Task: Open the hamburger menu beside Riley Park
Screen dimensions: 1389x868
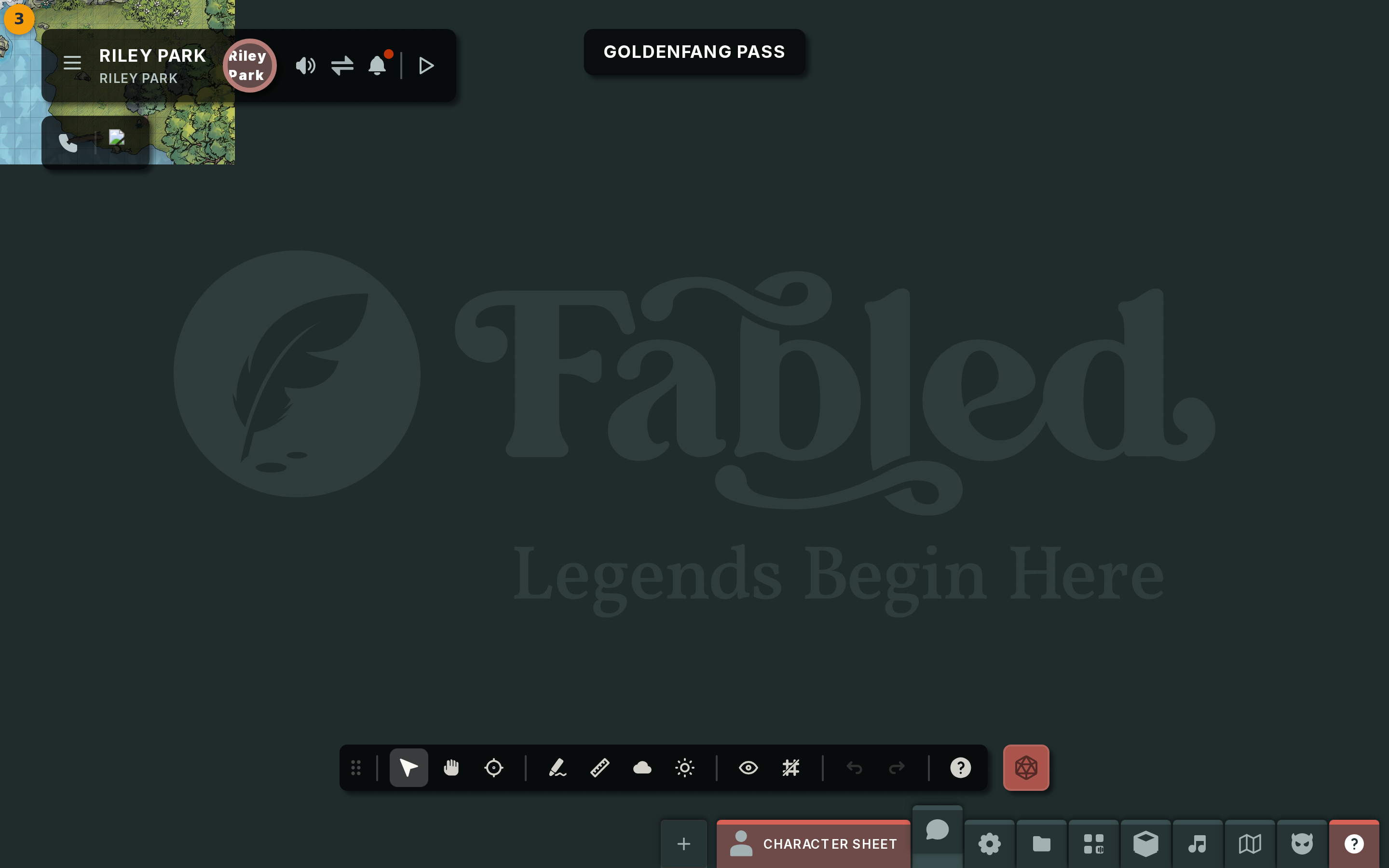Action: pyautogui.click(x=72, y=63)
